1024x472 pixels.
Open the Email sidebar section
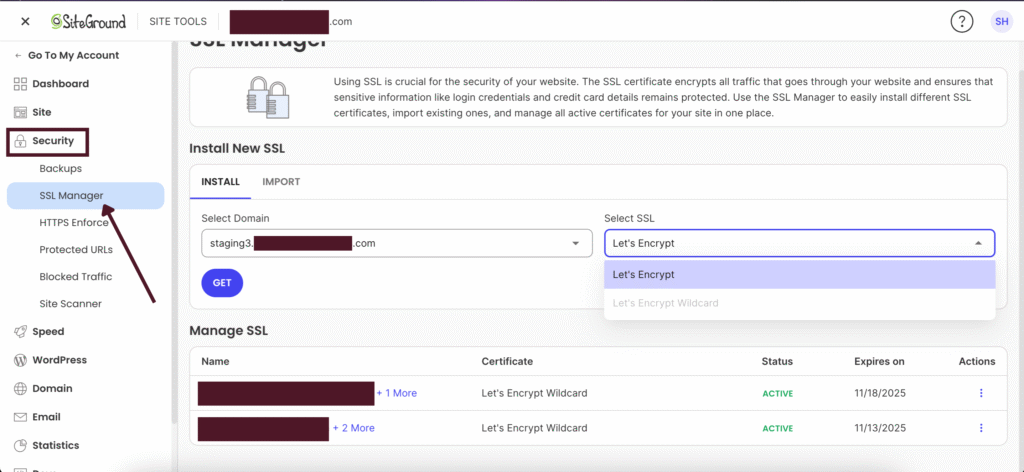(46, 417)
